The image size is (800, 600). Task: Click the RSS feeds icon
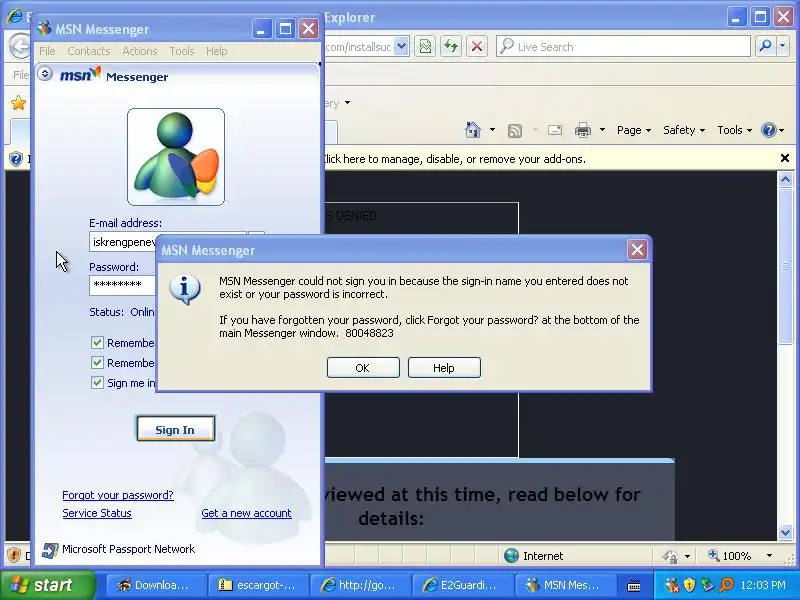(515, 131)
